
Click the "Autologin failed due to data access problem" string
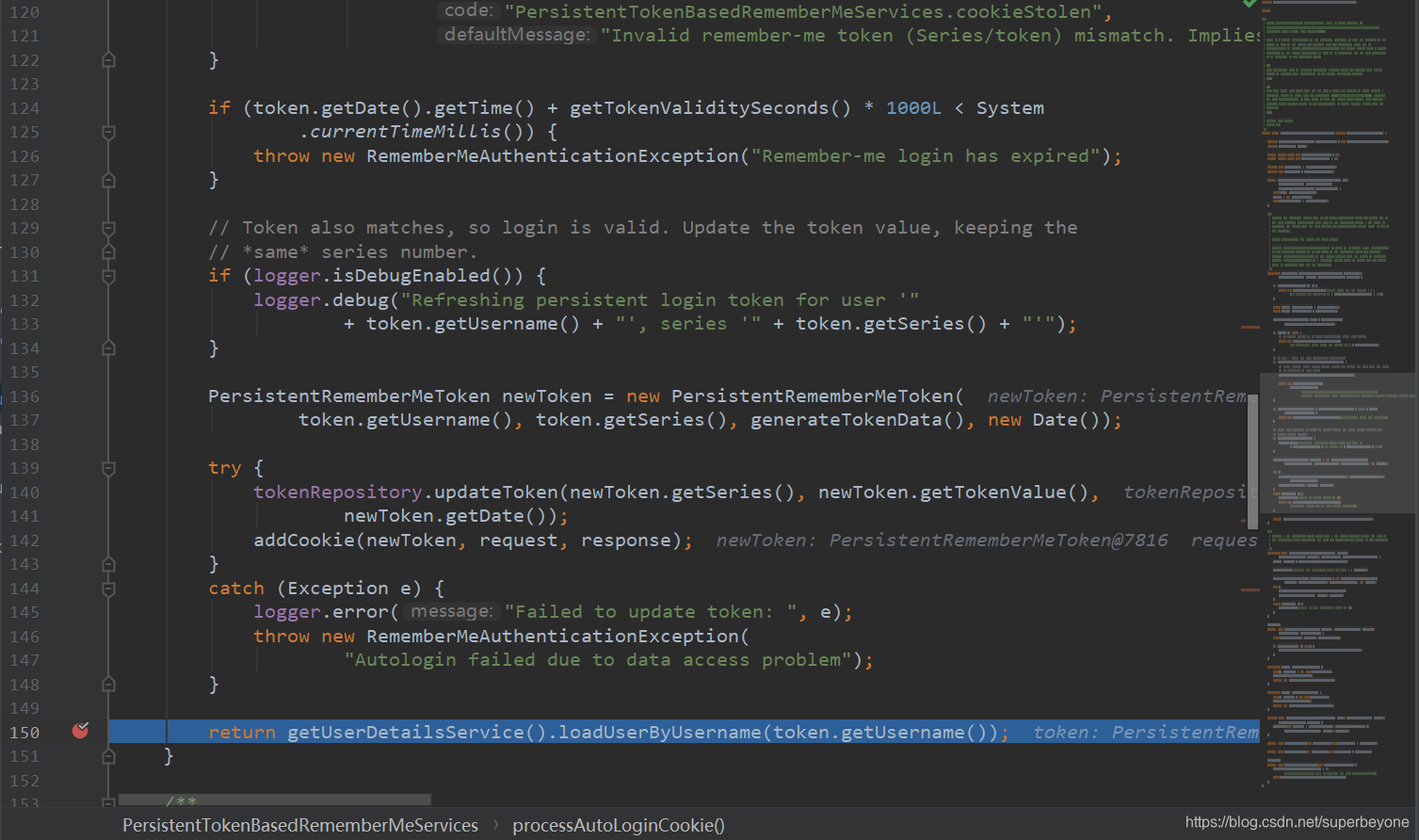[x=598, y=660]
